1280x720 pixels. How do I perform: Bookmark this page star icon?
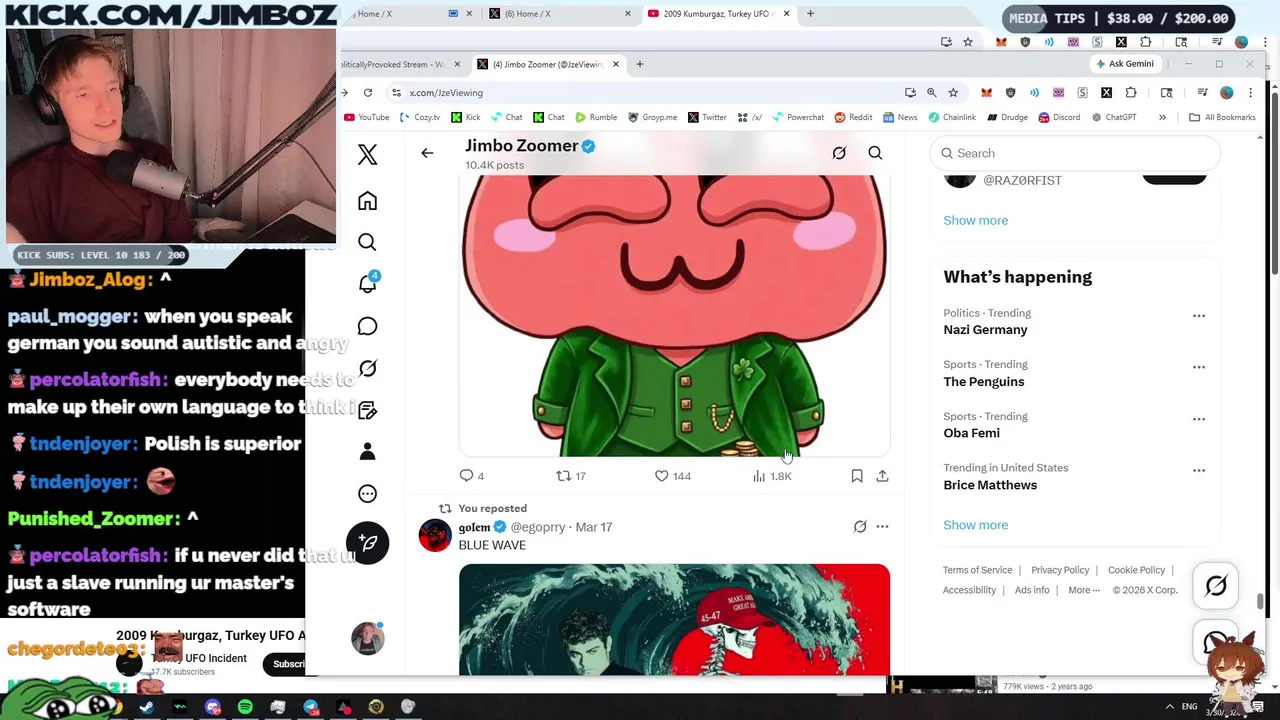pos(953,93)
